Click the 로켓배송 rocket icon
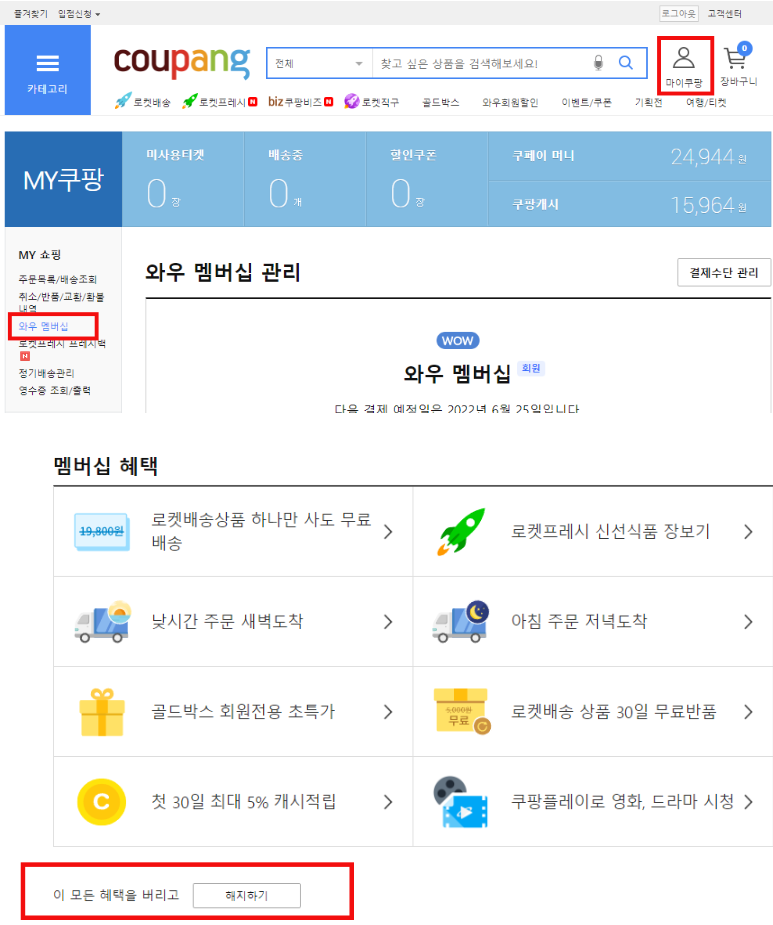 point(122,101)
